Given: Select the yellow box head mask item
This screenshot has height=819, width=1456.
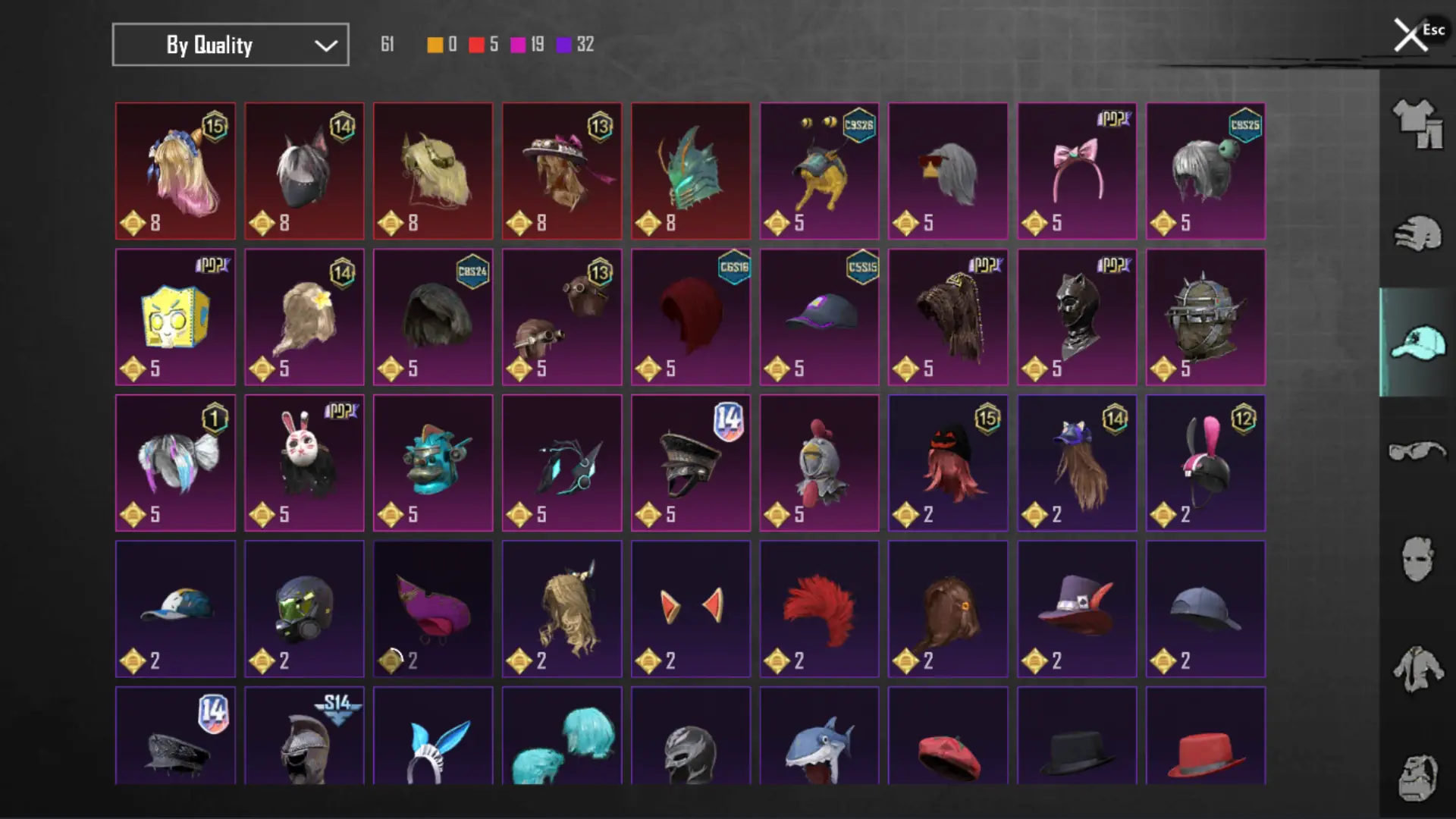Looking at the screenshot, I should pos(175,317).
